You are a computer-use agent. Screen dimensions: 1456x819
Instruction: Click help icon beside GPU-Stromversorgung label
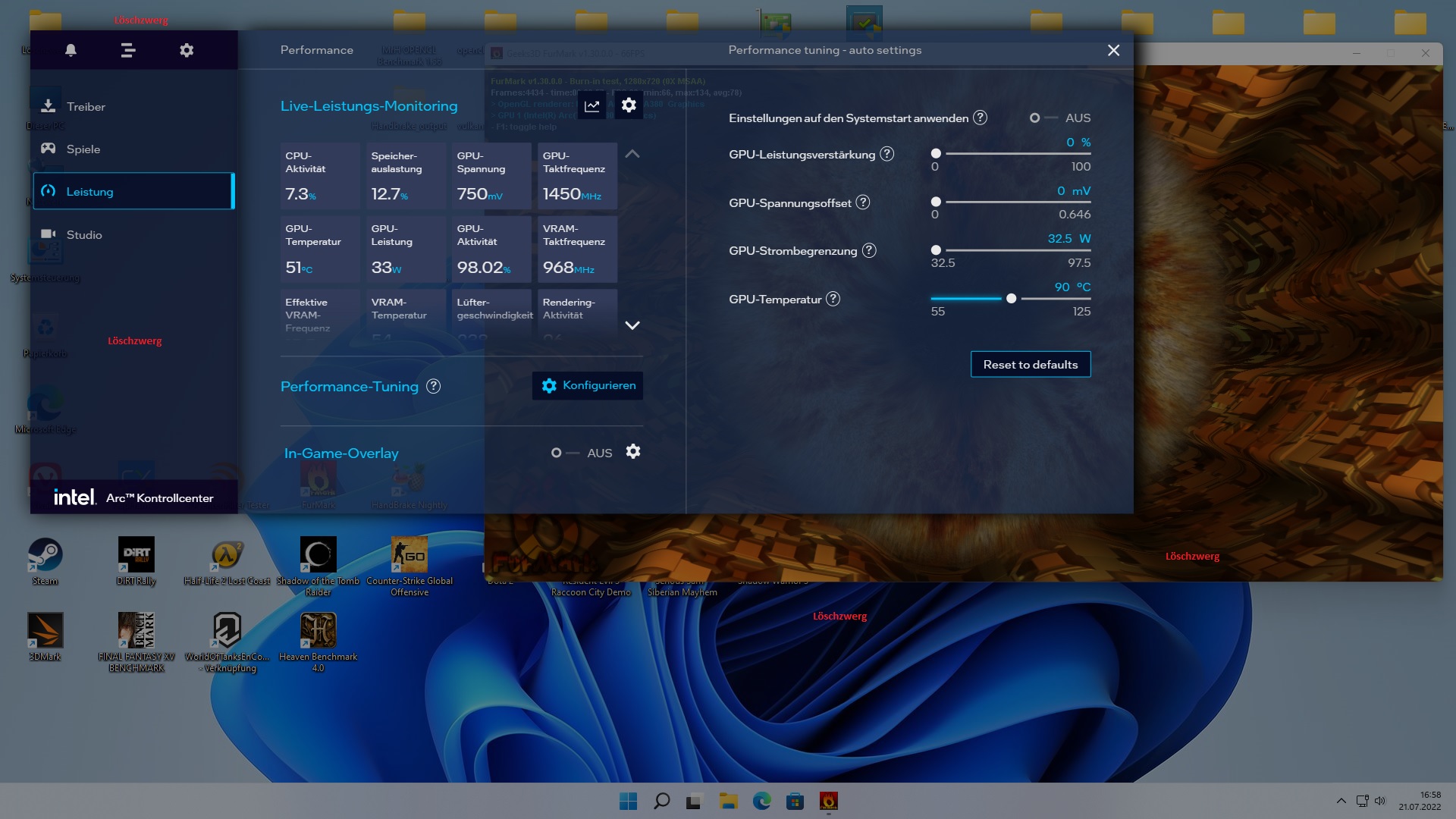coord(869,250)
